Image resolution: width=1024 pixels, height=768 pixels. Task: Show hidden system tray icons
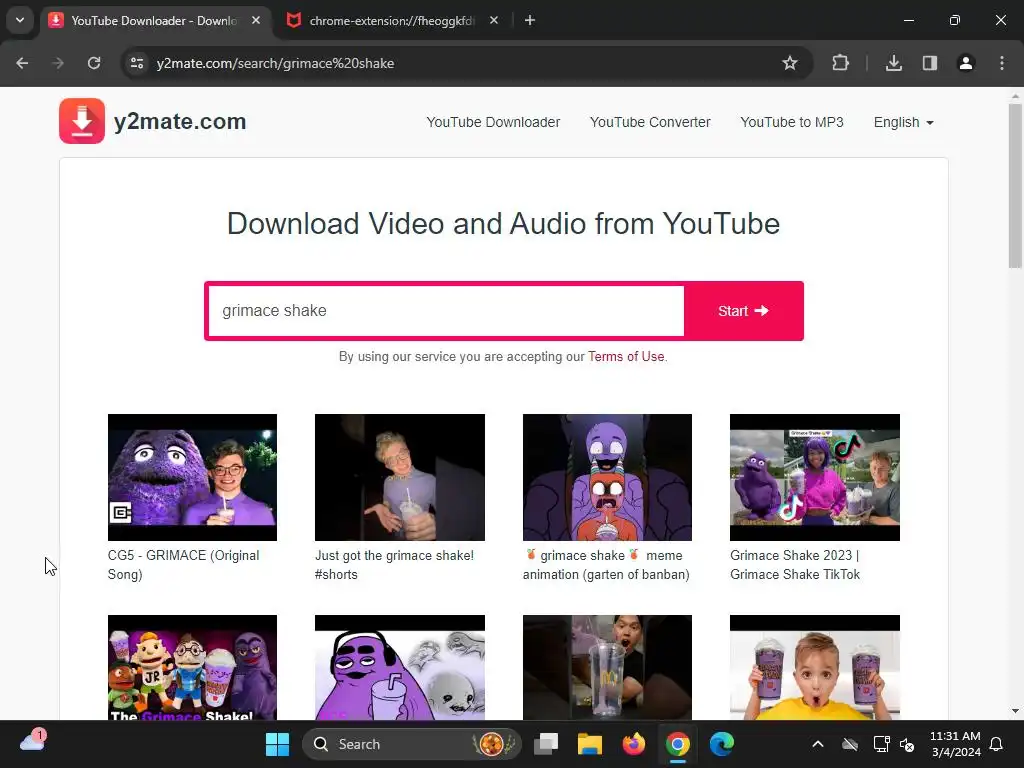pyautogui.click(x=818, y=744)
